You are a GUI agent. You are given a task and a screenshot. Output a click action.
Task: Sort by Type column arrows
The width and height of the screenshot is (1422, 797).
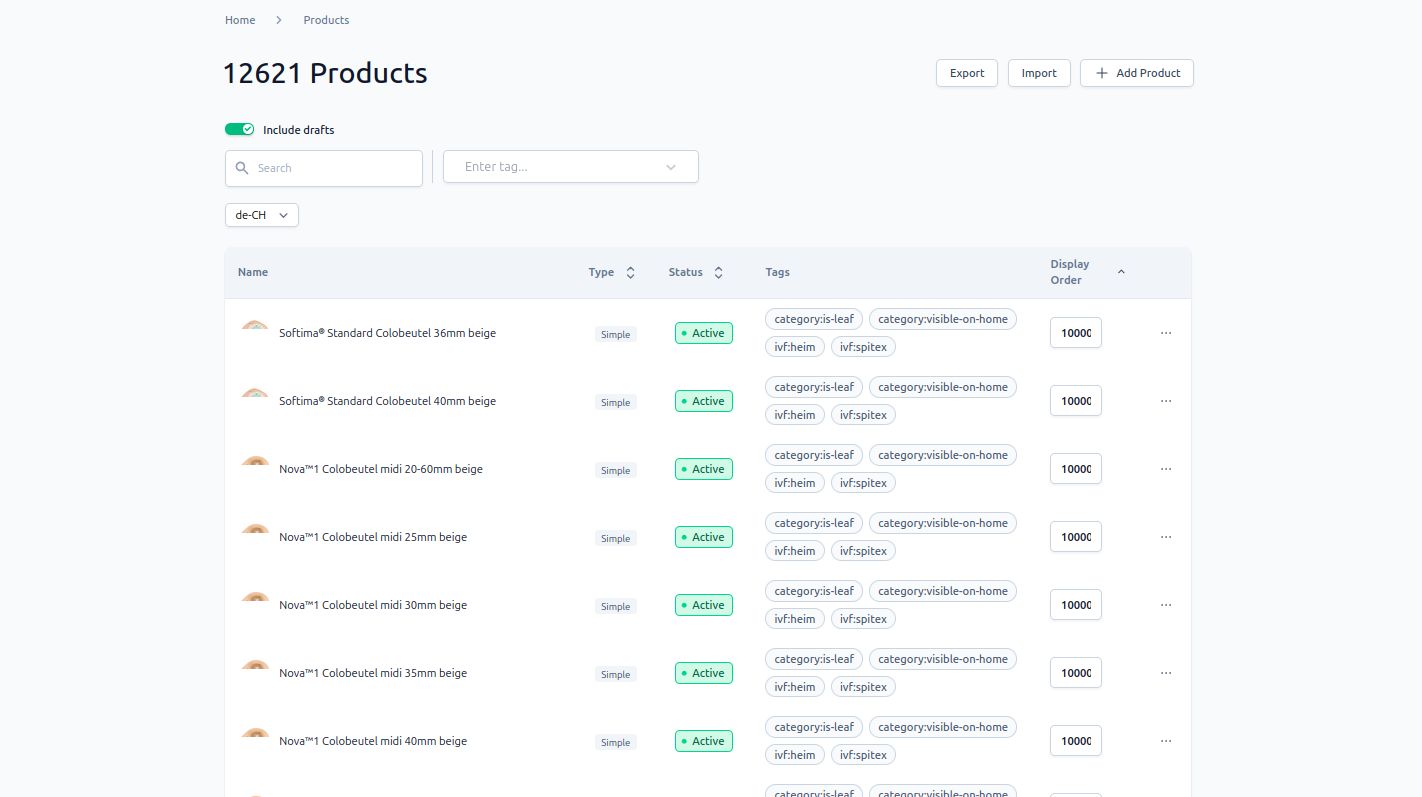click(x=630, y=272)
